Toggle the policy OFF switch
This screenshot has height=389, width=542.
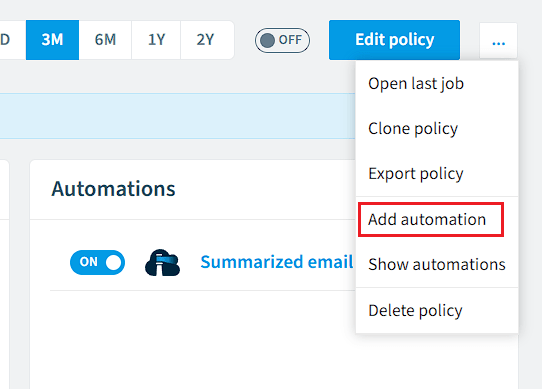282,40
